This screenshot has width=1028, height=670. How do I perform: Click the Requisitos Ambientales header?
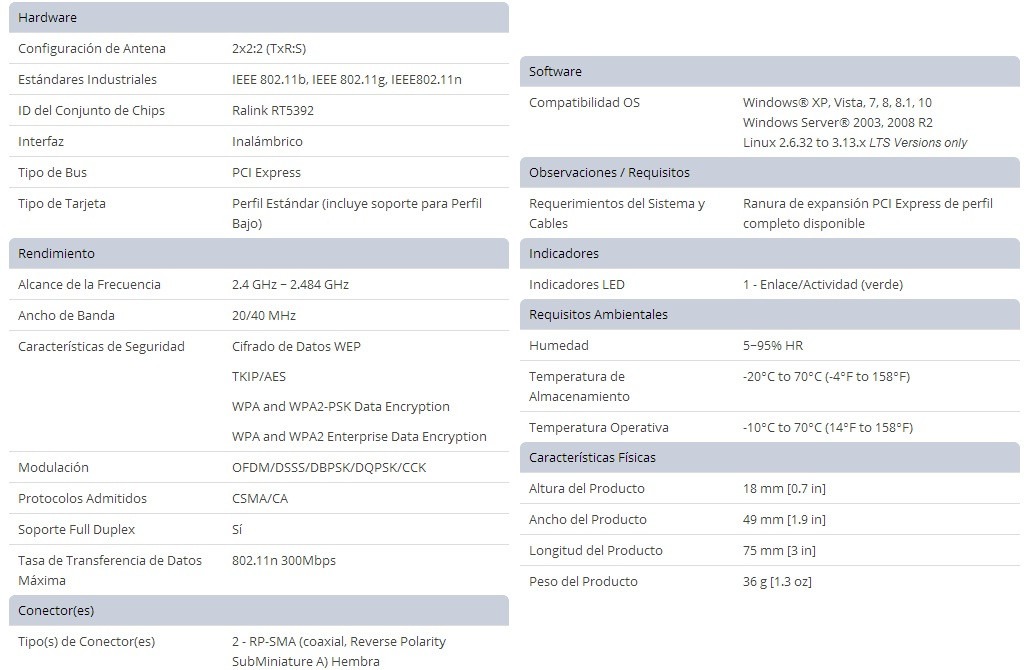tap(770, 315)
